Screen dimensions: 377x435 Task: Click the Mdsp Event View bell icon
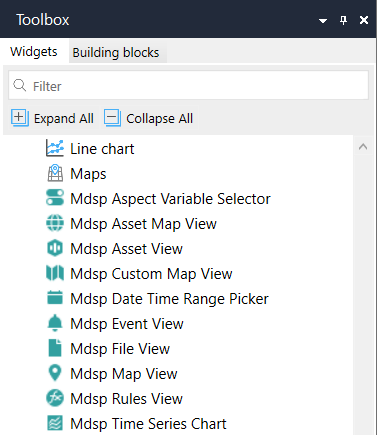tap(55, 323)
